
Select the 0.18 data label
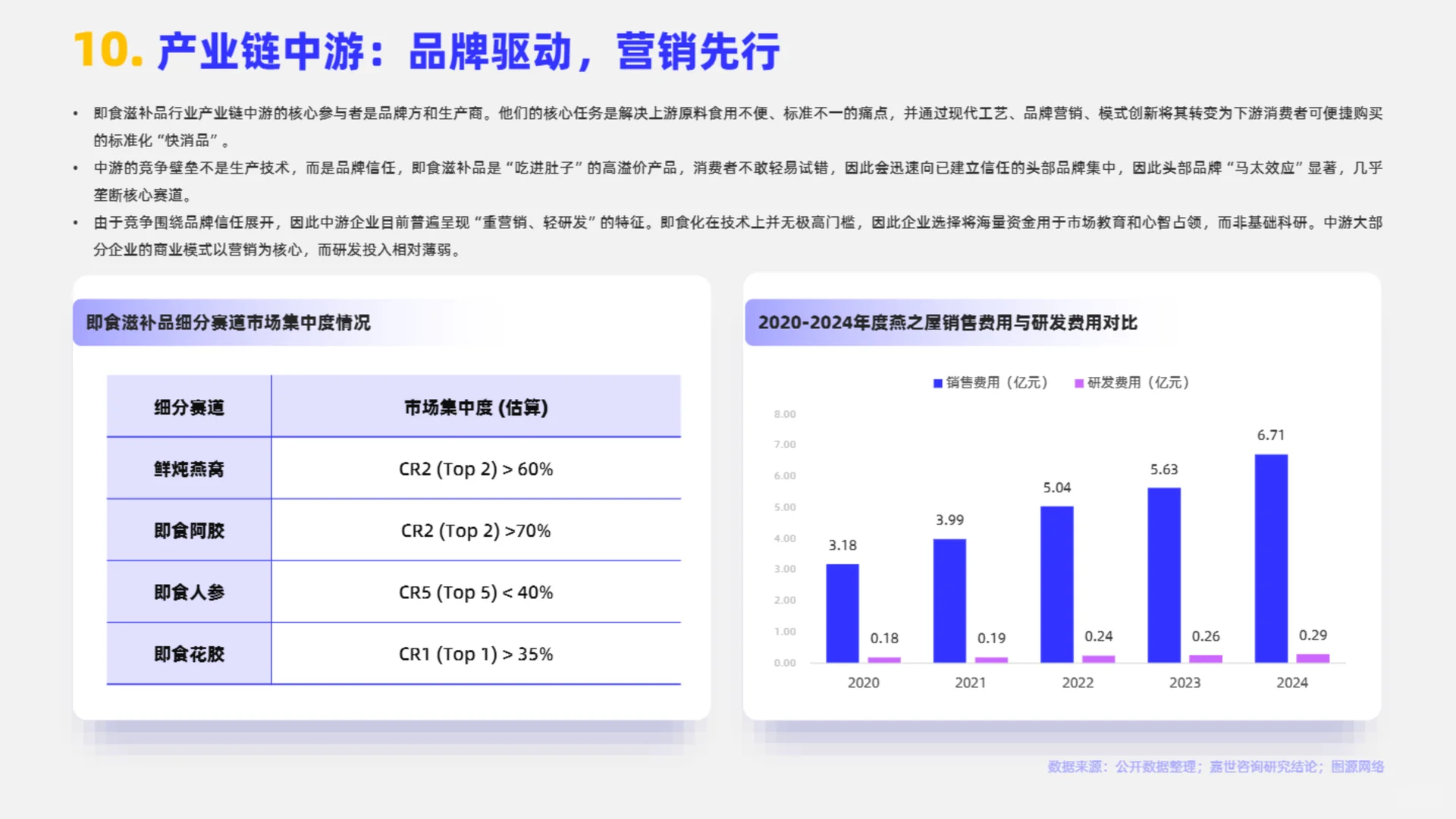pos(885,639)
